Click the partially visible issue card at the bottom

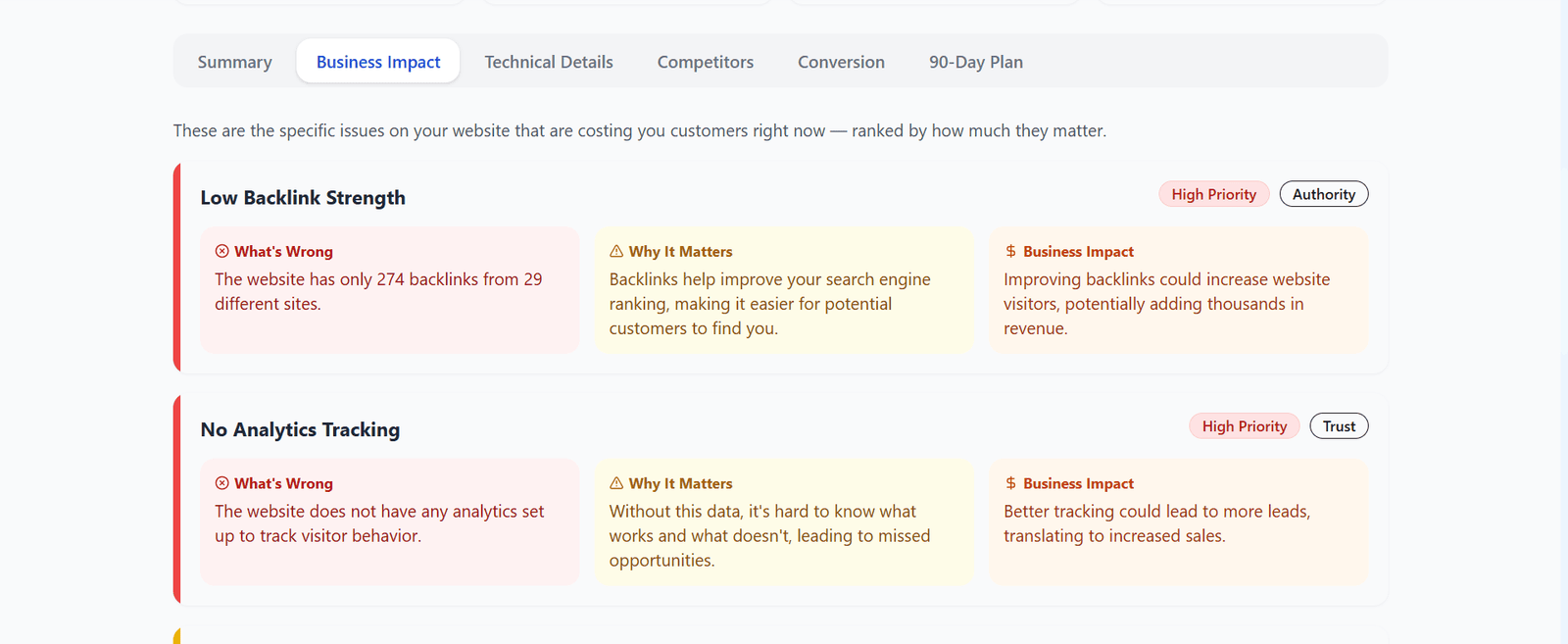coord(780,637)
